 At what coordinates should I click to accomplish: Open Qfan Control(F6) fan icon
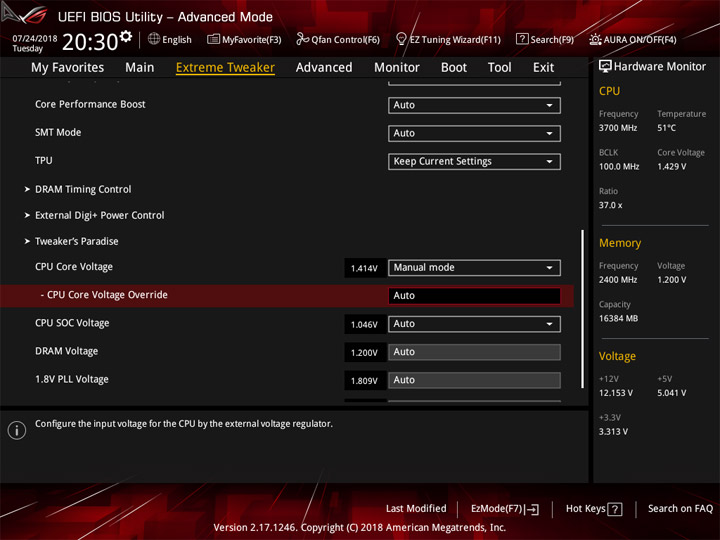click(302, 39)
